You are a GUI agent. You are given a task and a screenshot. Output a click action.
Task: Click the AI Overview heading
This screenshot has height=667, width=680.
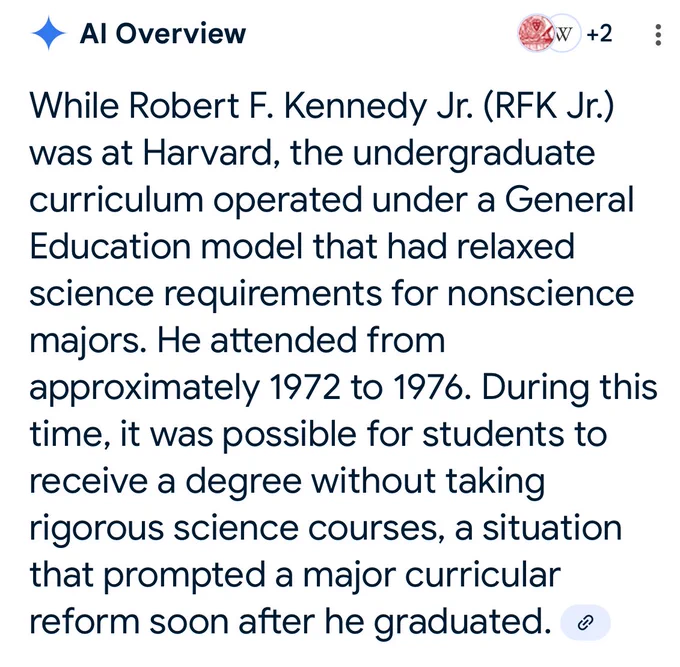pyautogui.click(x=163, y=33)
